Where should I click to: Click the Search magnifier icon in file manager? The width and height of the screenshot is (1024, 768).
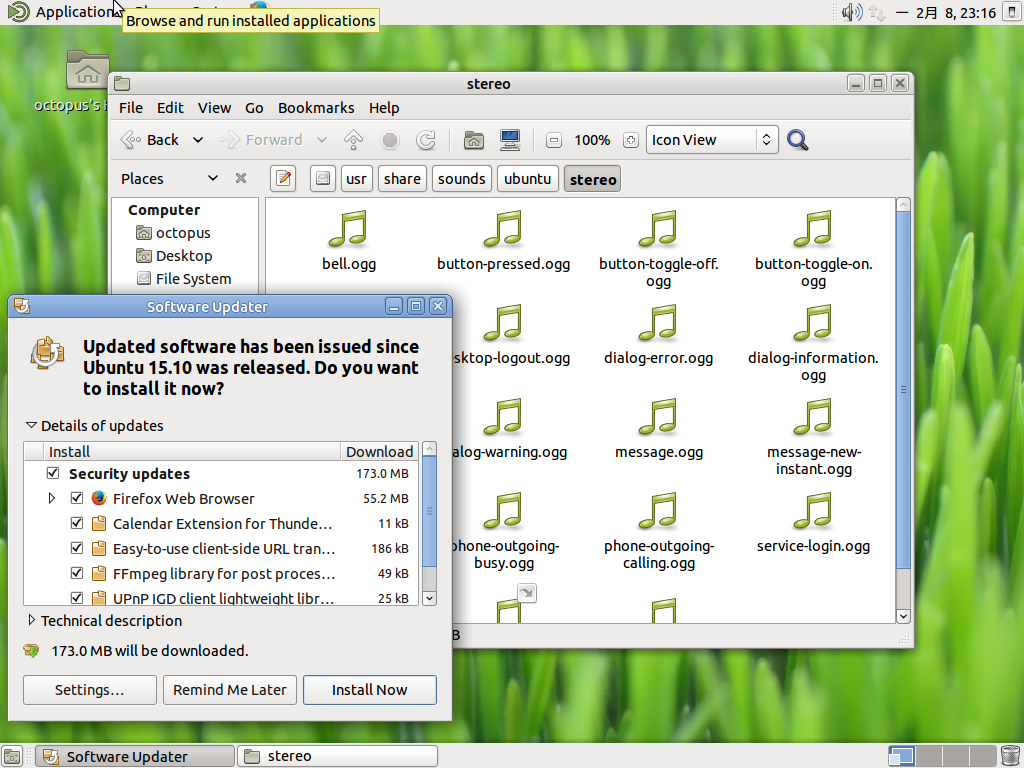(797, 140)
